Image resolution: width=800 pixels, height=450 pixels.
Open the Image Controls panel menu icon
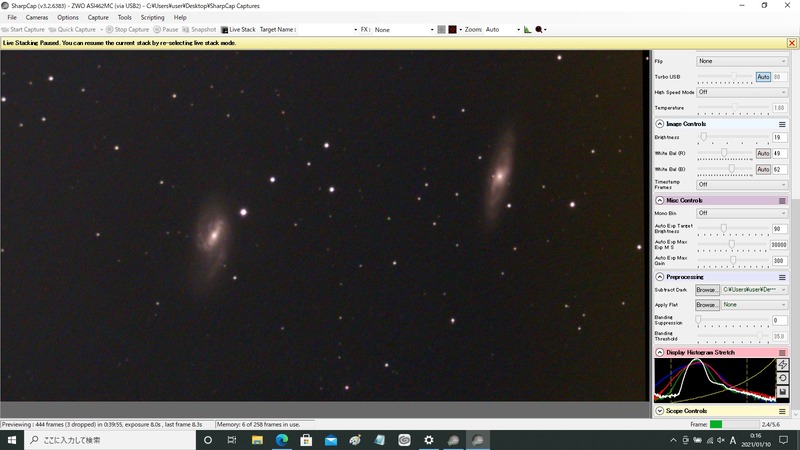coord(782,124)
